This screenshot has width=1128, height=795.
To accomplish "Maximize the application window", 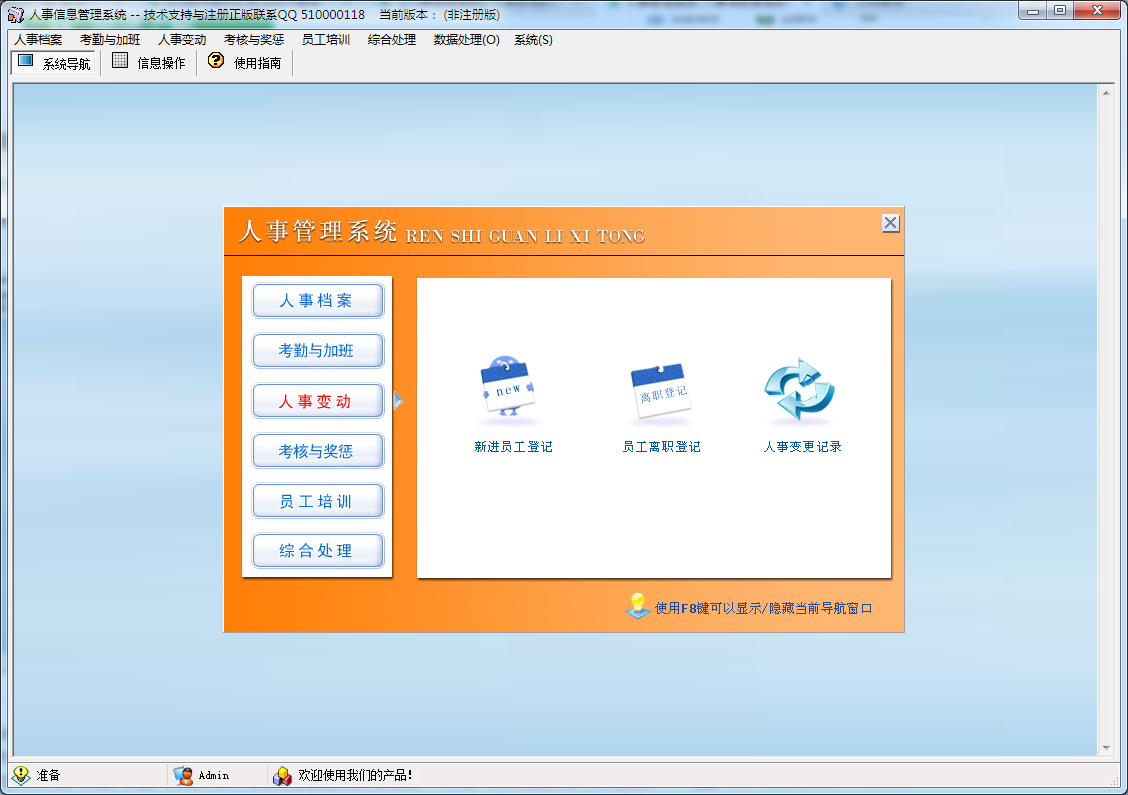I will pyautogui.click(x=1060, y=11).
